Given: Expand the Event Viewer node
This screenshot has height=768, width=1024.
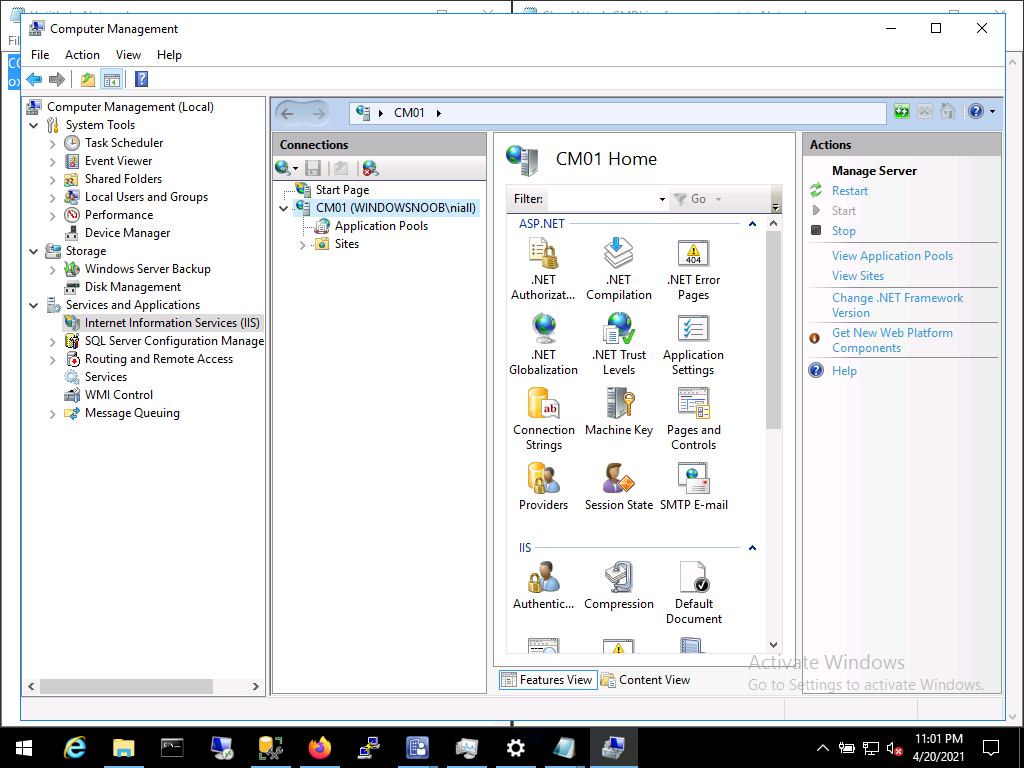Looking at the screenshot, I should [x=53, y=161].
